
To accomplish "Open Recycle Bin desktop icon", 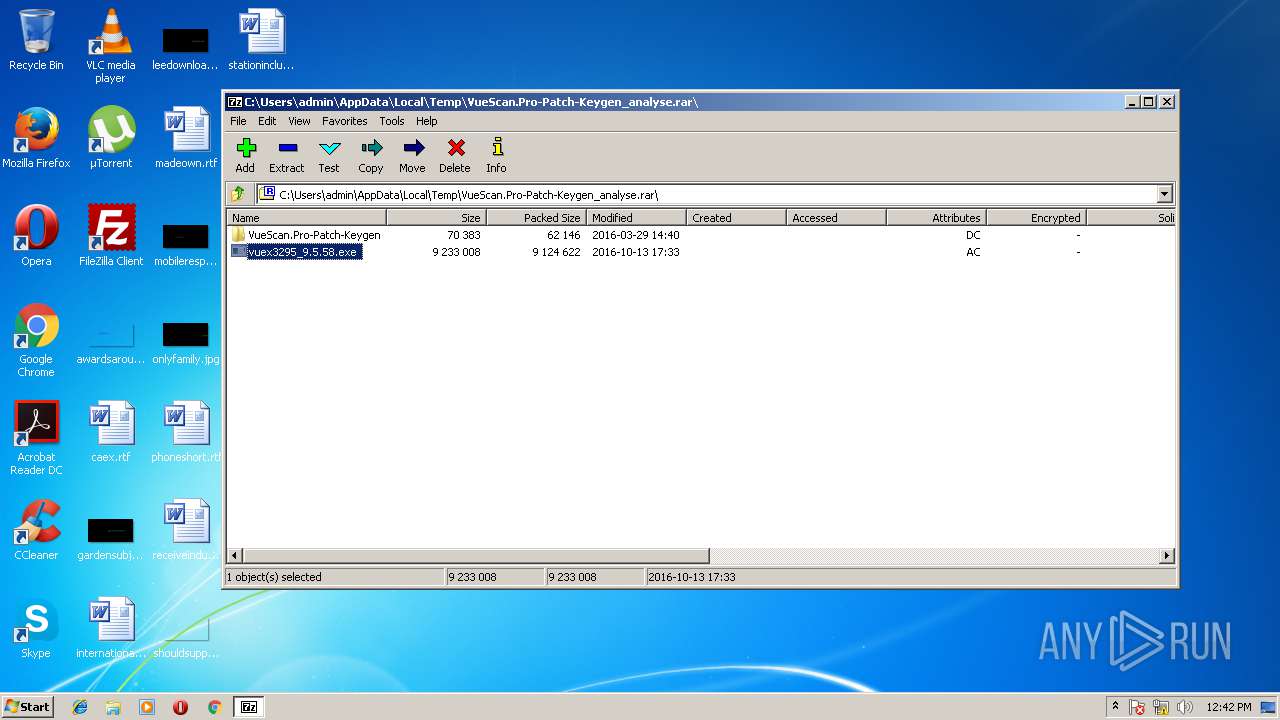I will pos(36,40).
